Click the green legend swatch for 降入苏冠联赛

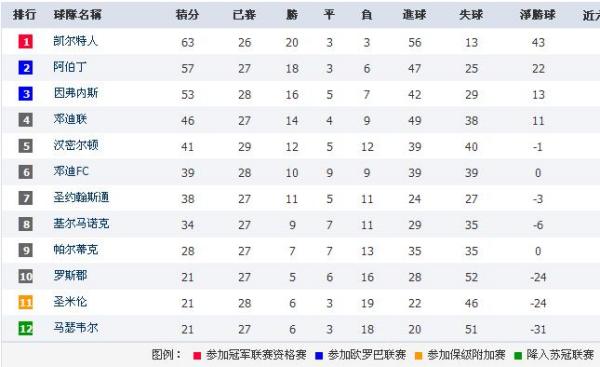(518, 356)
